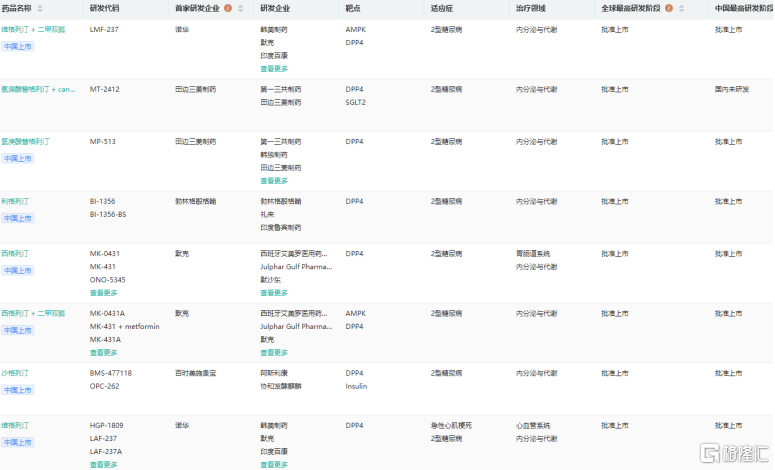
Task: Select therapeutic area 心血管系统
Action: [x=533, y=426]
